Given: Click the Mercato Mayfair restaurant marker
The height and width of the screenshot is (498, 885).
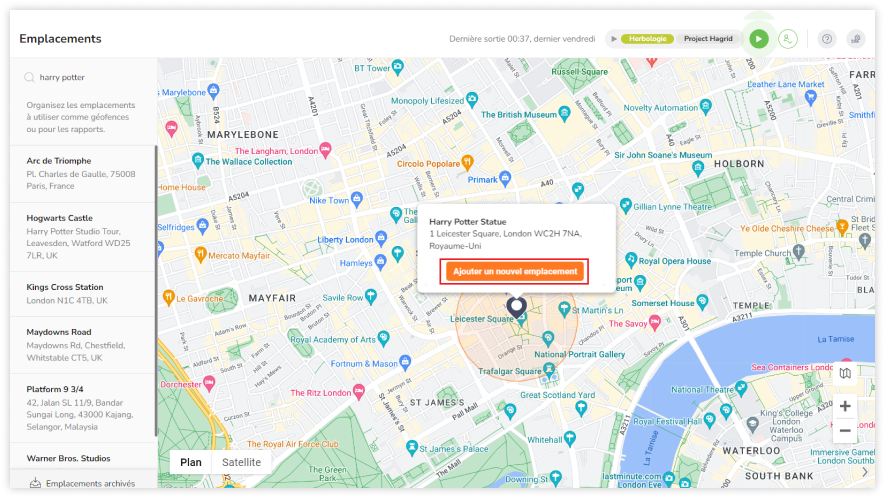Looking at the screenshot, I should coord(200,254).
